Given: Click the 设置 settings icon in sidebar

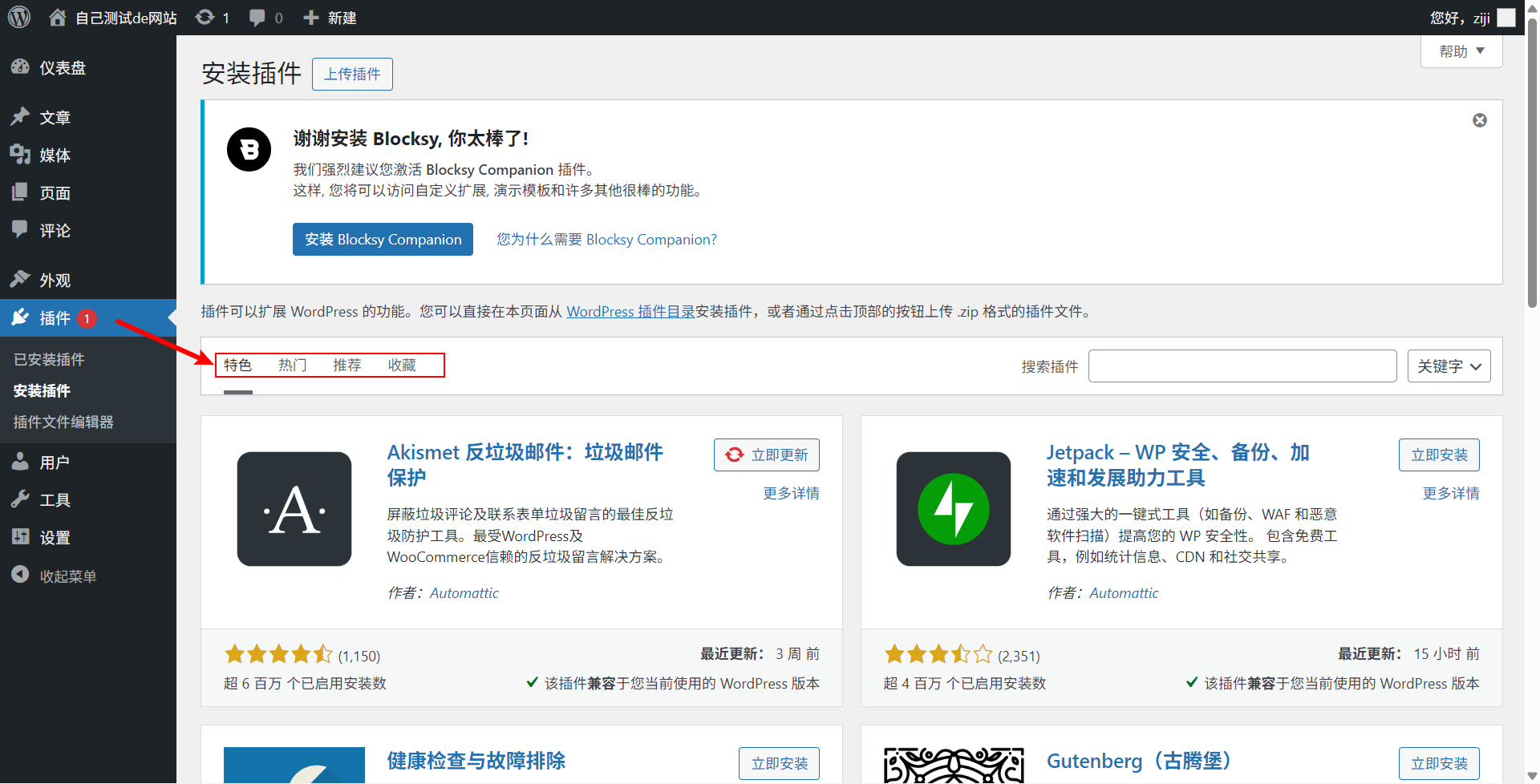Looking at the screenshot, I should pyautogui.click(x=20, y=537).
